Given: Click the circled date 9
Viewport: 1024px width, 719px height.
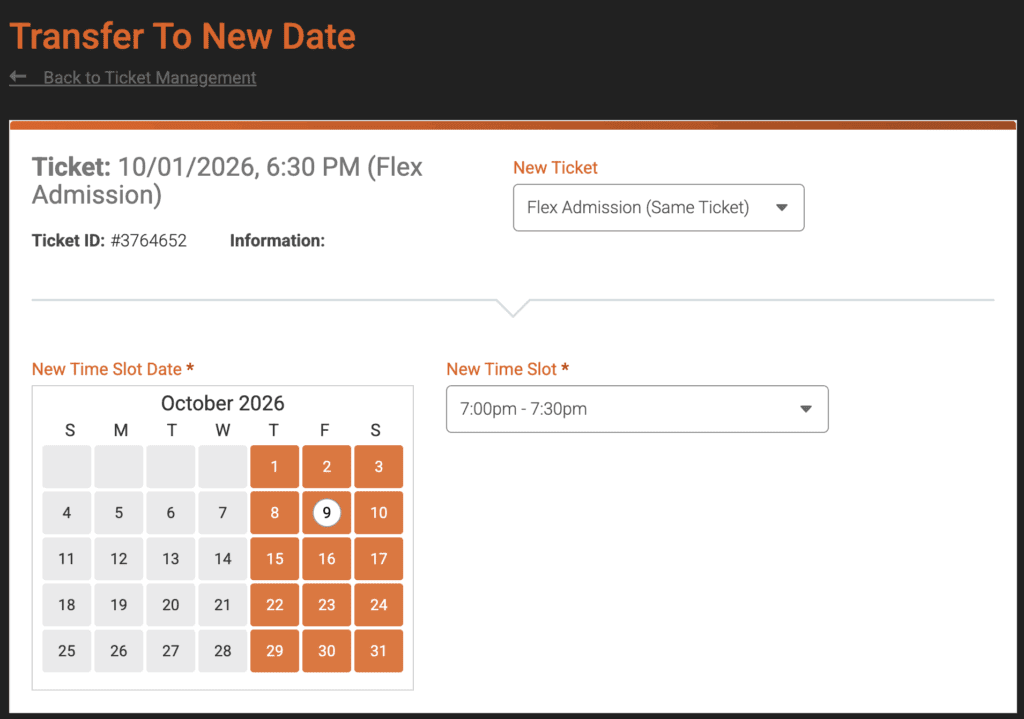Looking at the screenshot, I should [327, 513].
